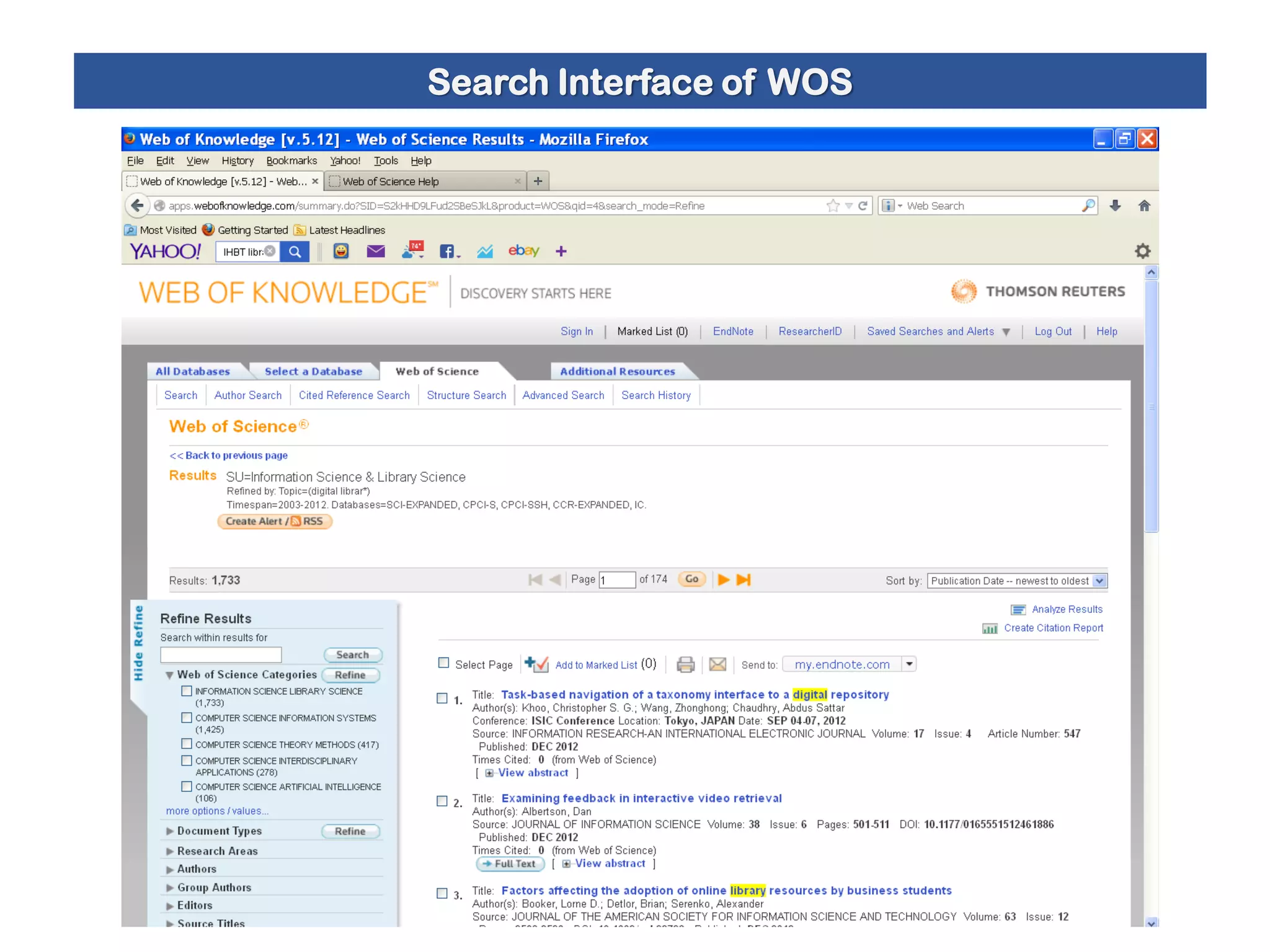This screenshot has height=952, width=1270.
Task: Open the Tools menu
Action: [x=386, y=161]
